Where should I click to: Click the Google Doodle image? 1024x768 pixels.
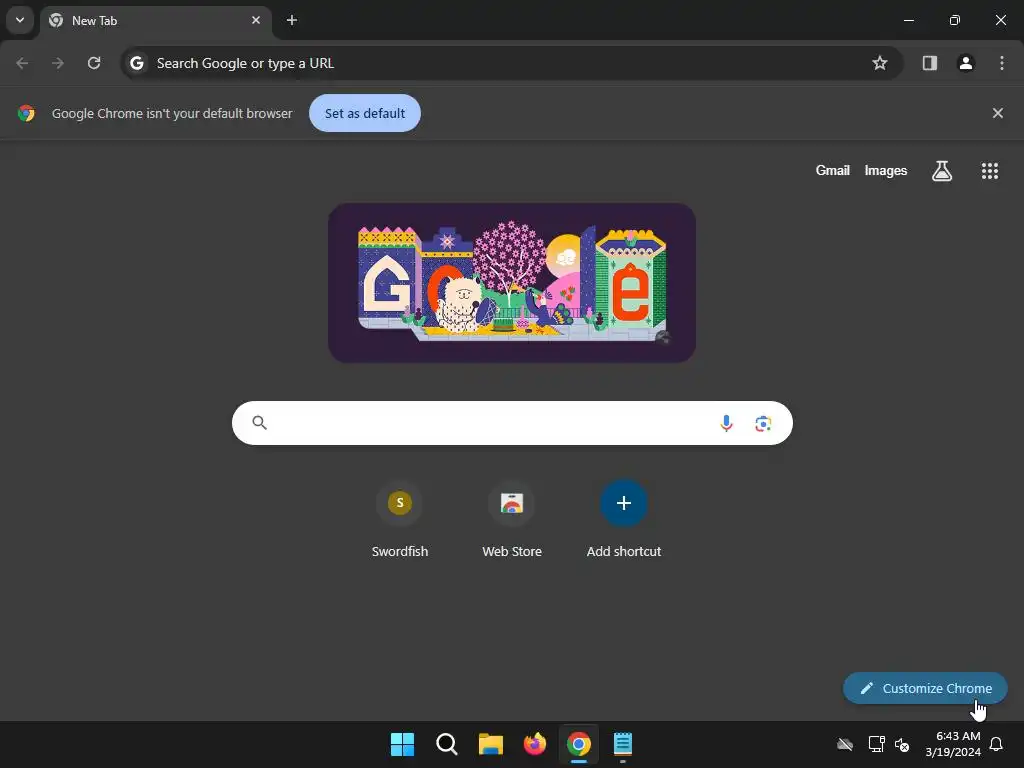point(512,283)
